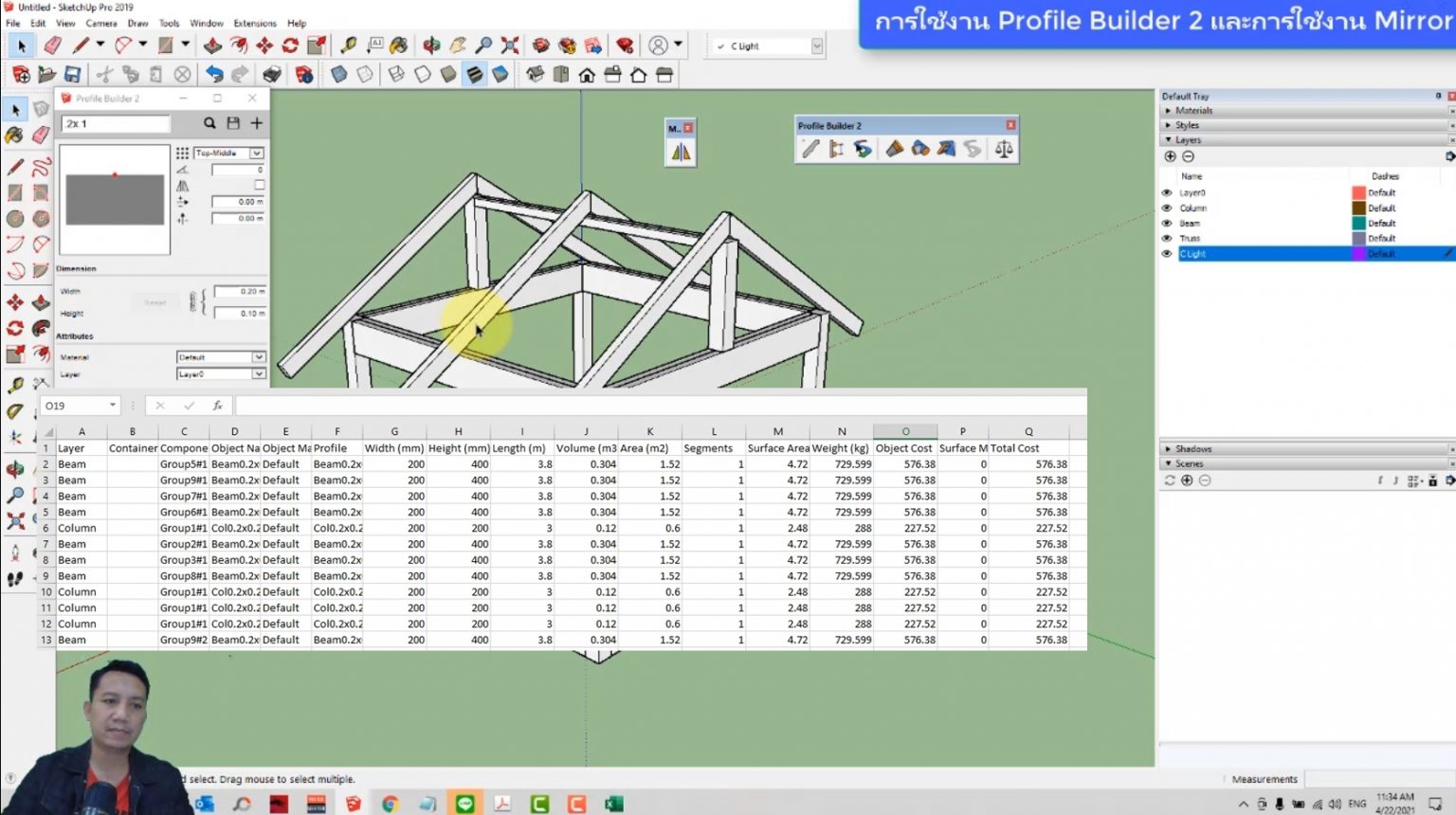Save the profile in Profile Builder
The width and height of the screenshot is (1456, 815).
point(233,123)
